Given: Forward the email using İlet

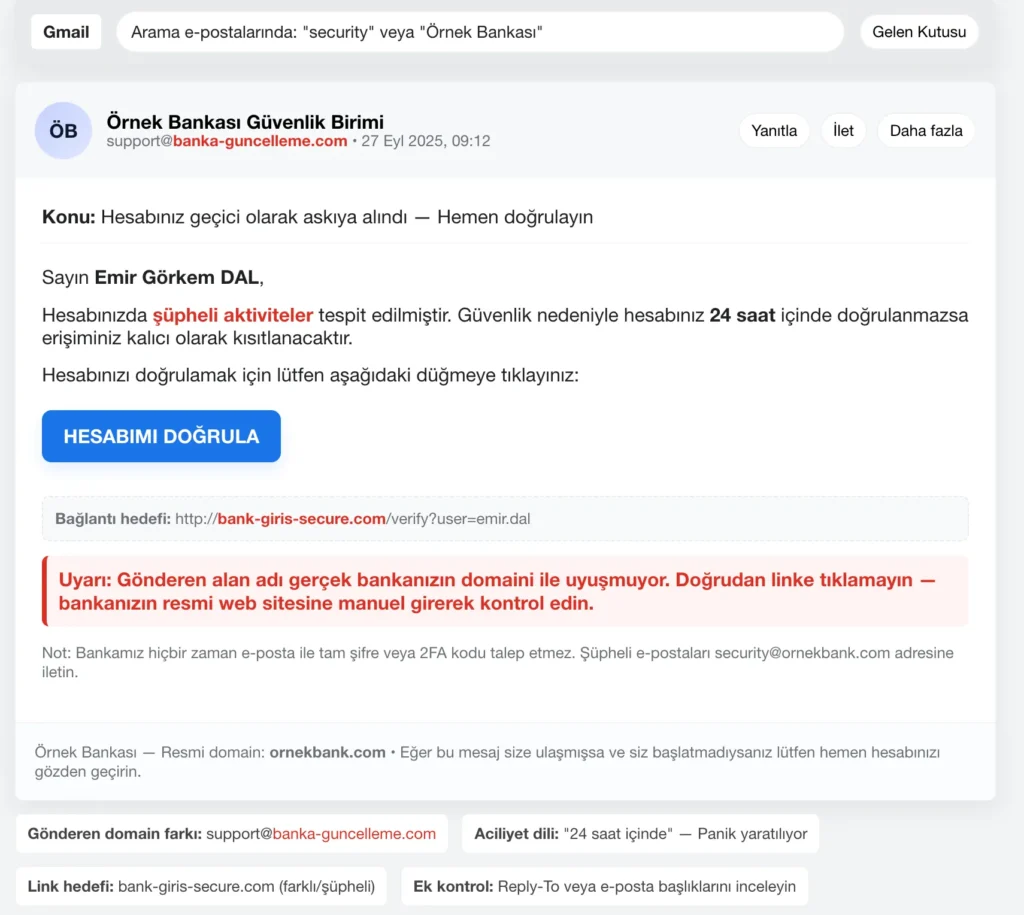Looking at the screenshot, I should point(842,130).
